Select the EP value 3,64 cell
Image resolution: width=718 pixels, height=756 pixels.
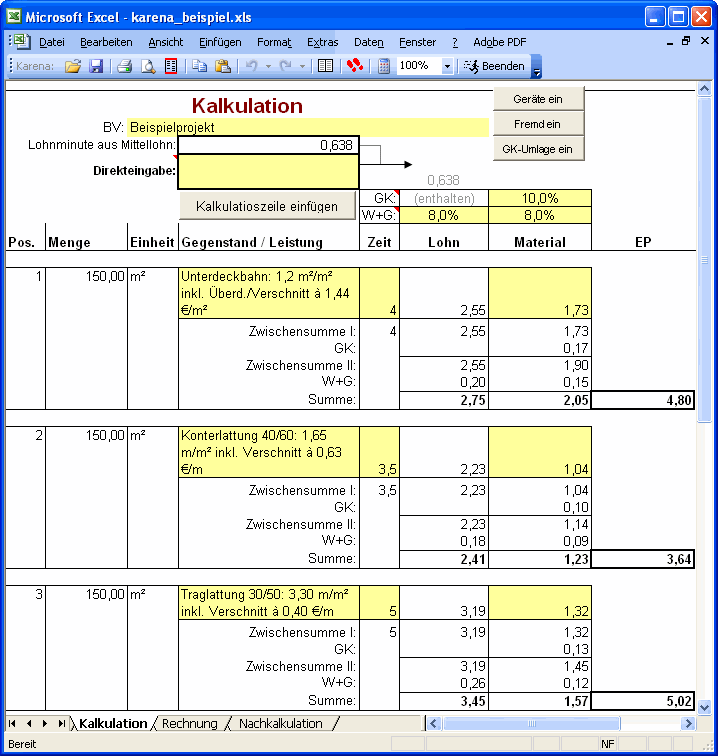pyautogui.click(x=643, y=559)
